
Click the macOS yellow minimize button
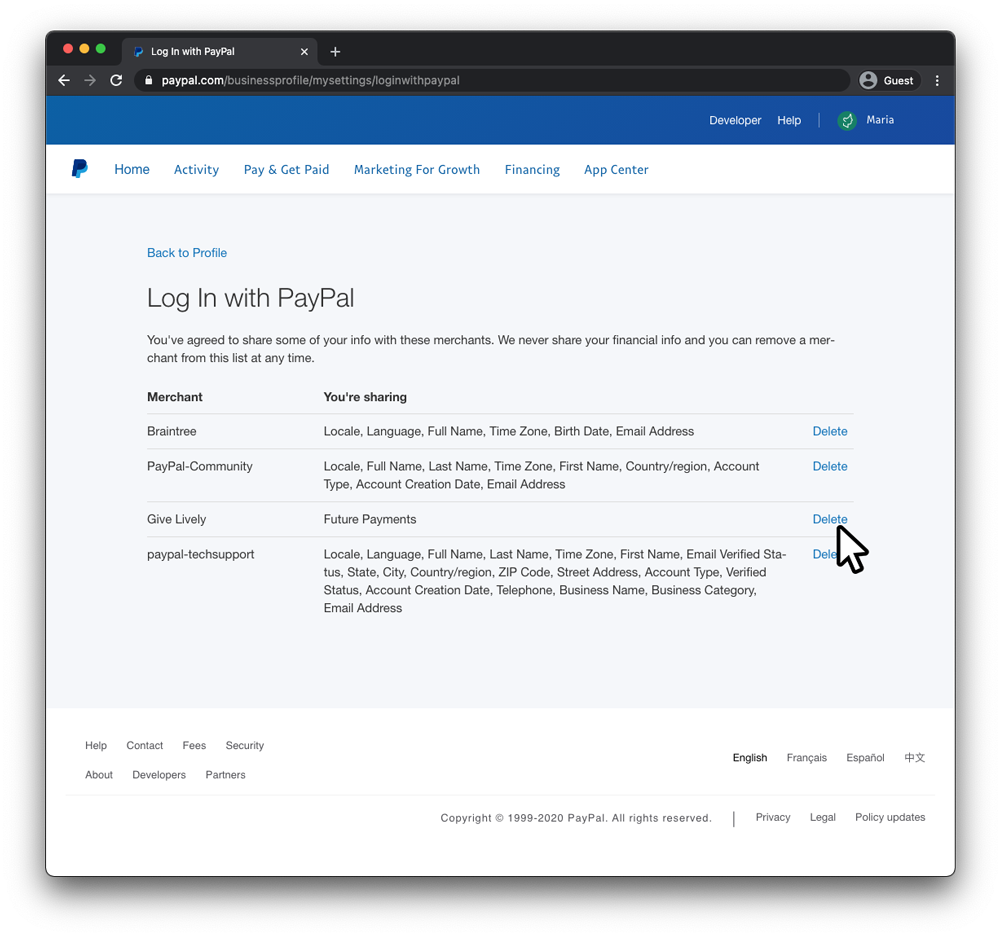pyautogui.click(x=84, y=49)
